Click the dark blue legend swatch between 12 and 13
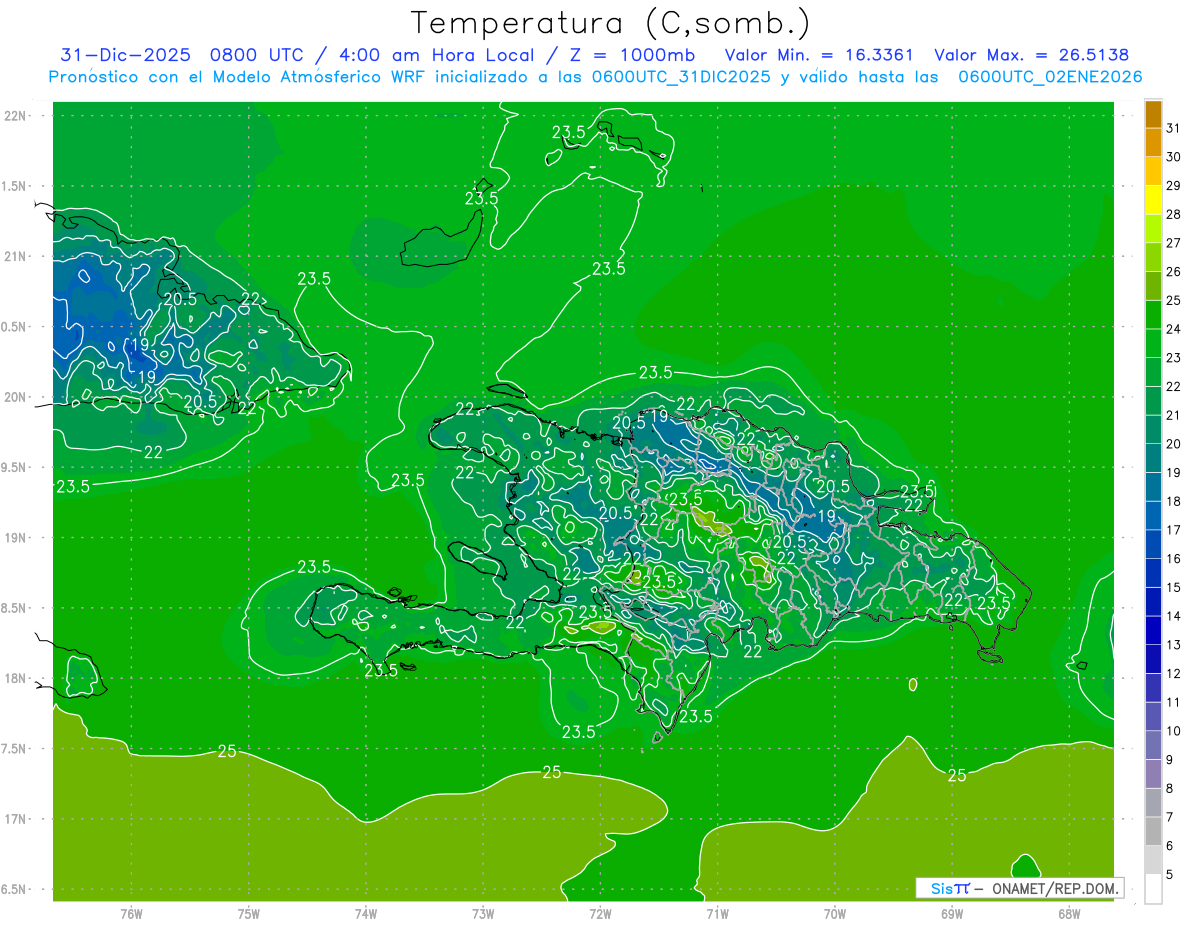The image size is (1200, 927). [x=1153, y=659]
